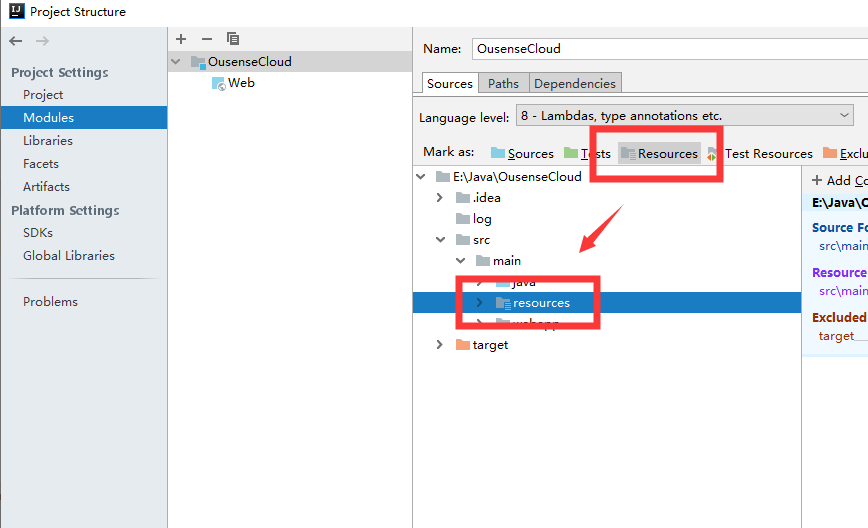Select the target folder row
This screenshot has width=868, height=528.
pyautogui.click(x=607, y=345)
